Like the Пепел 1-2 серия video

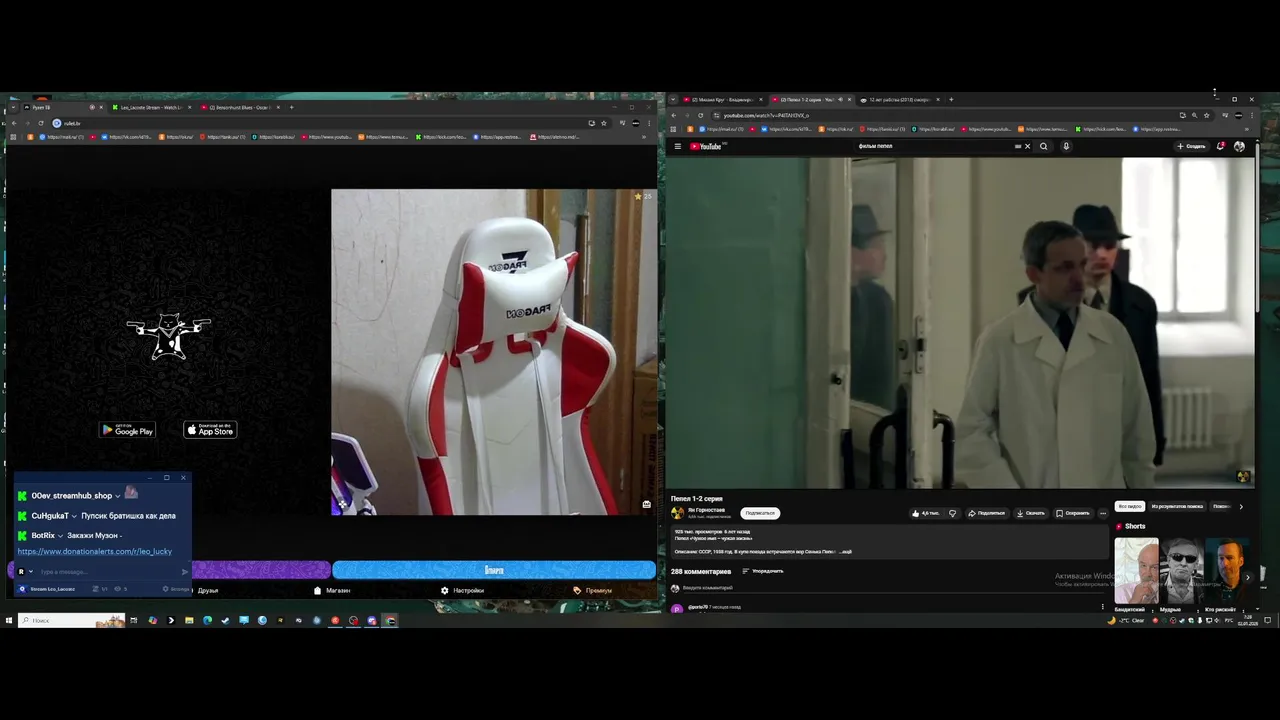pyautogui.click(x=925, y=513)
